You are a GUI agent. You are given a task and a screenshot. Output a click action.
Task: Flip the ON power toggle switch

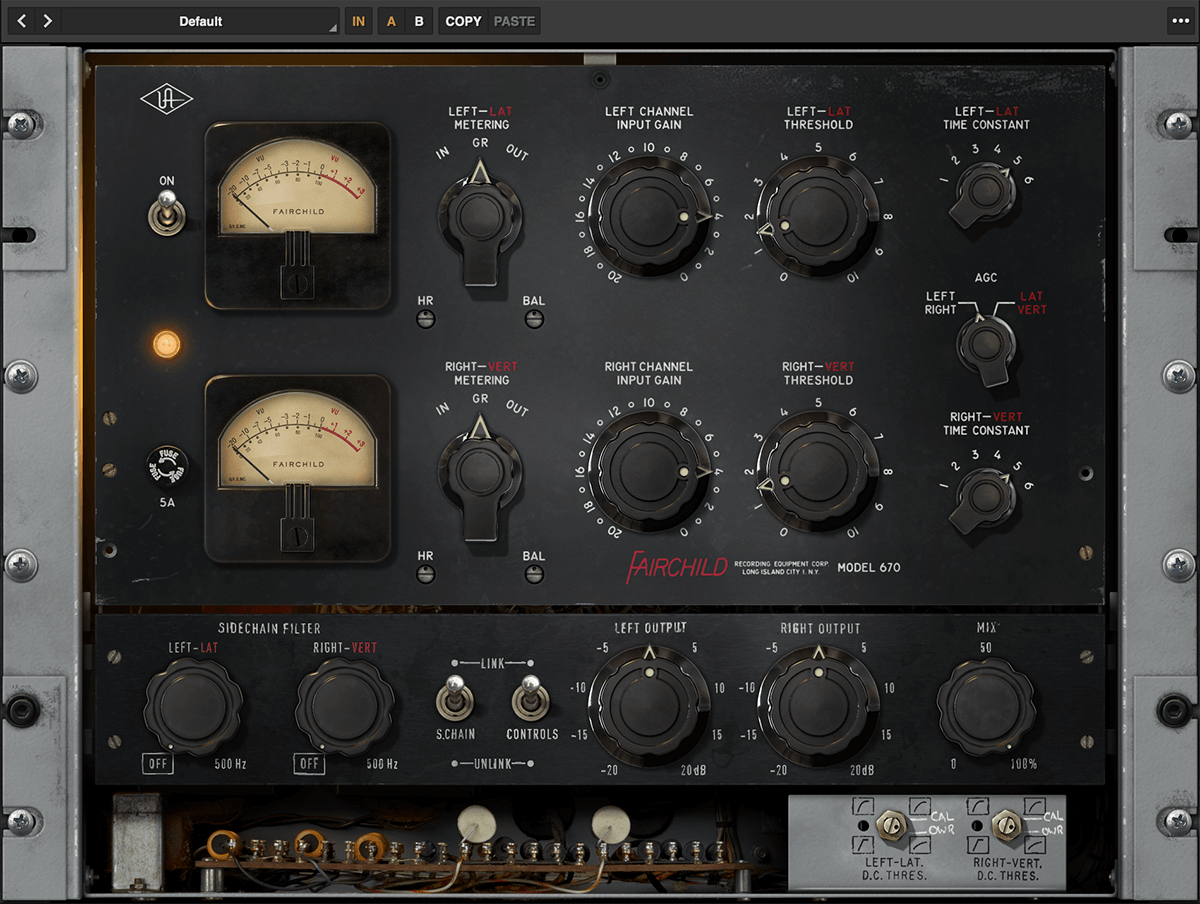click(165, 215)
